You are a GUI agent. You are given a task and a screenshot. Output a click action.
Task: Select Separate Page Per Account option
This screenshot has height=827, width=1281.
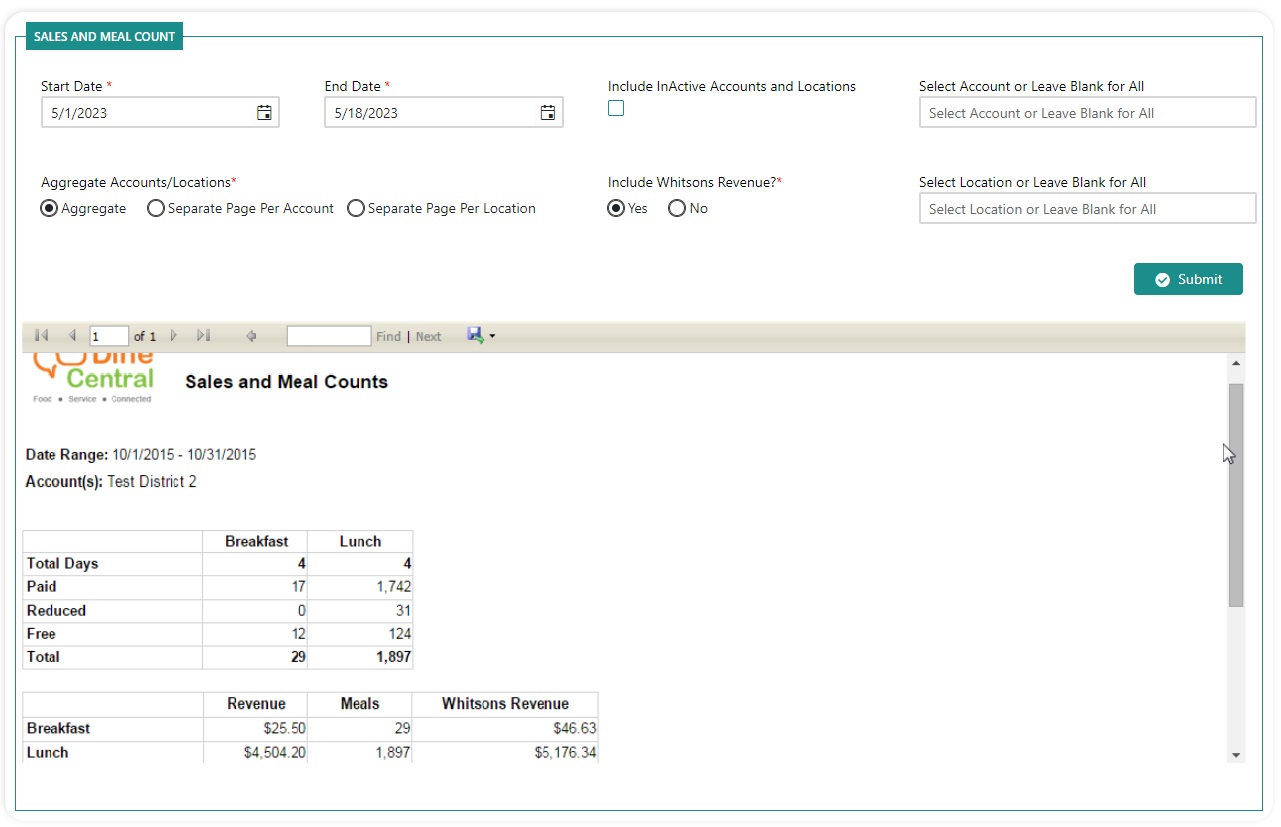(156, 209)
